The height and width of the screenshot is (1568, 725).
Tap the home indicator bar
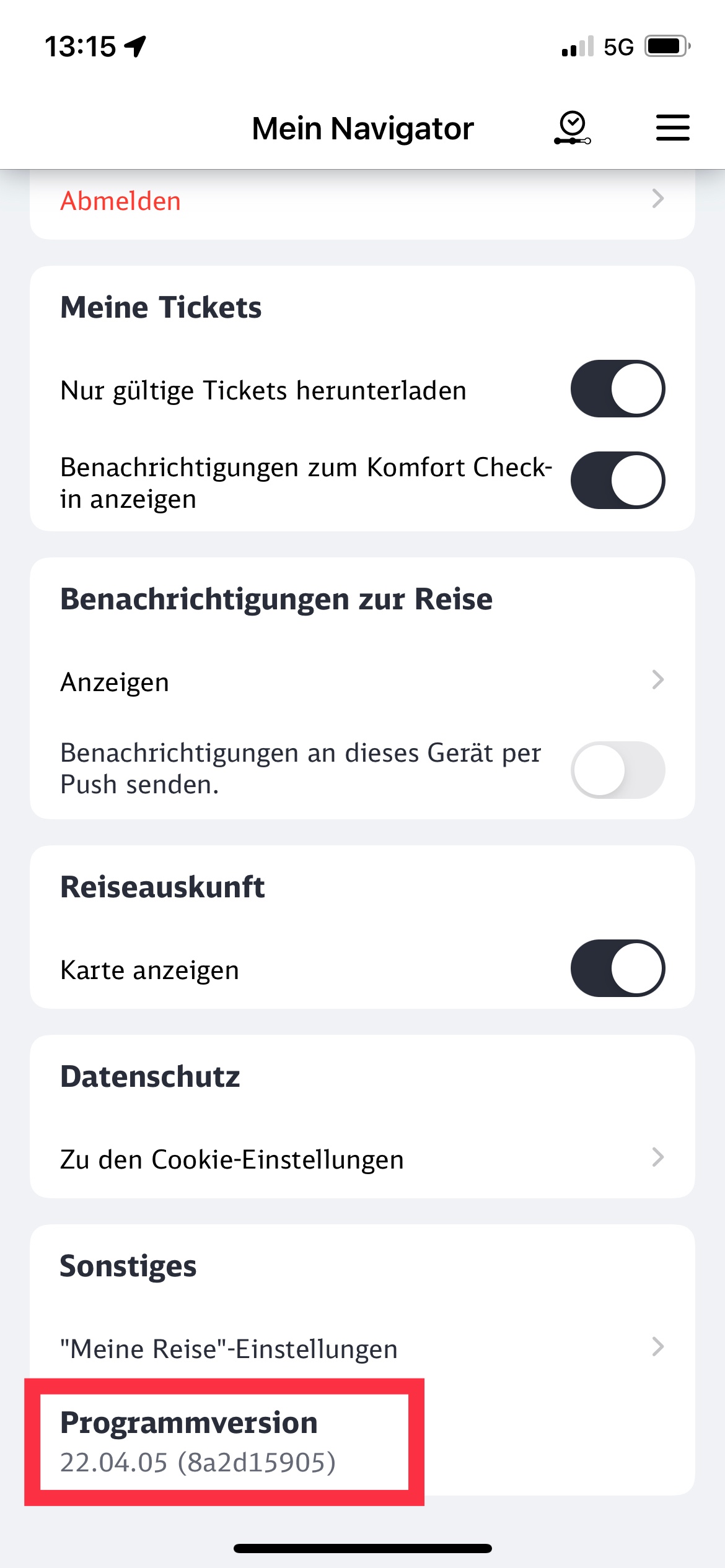click(362, 1548)
